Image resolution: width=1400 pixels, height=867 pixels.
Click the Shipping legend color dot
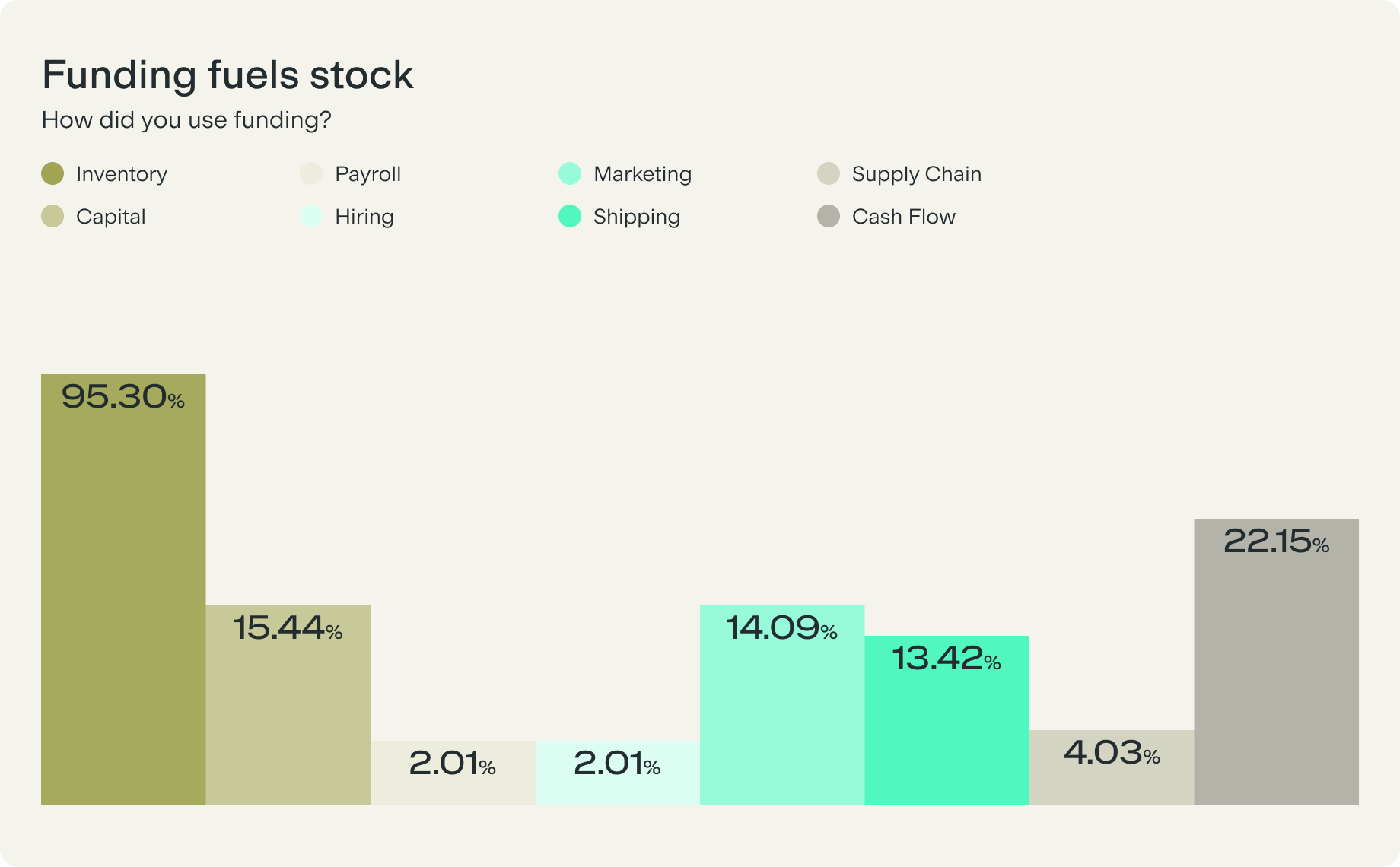tap(570, 217)
